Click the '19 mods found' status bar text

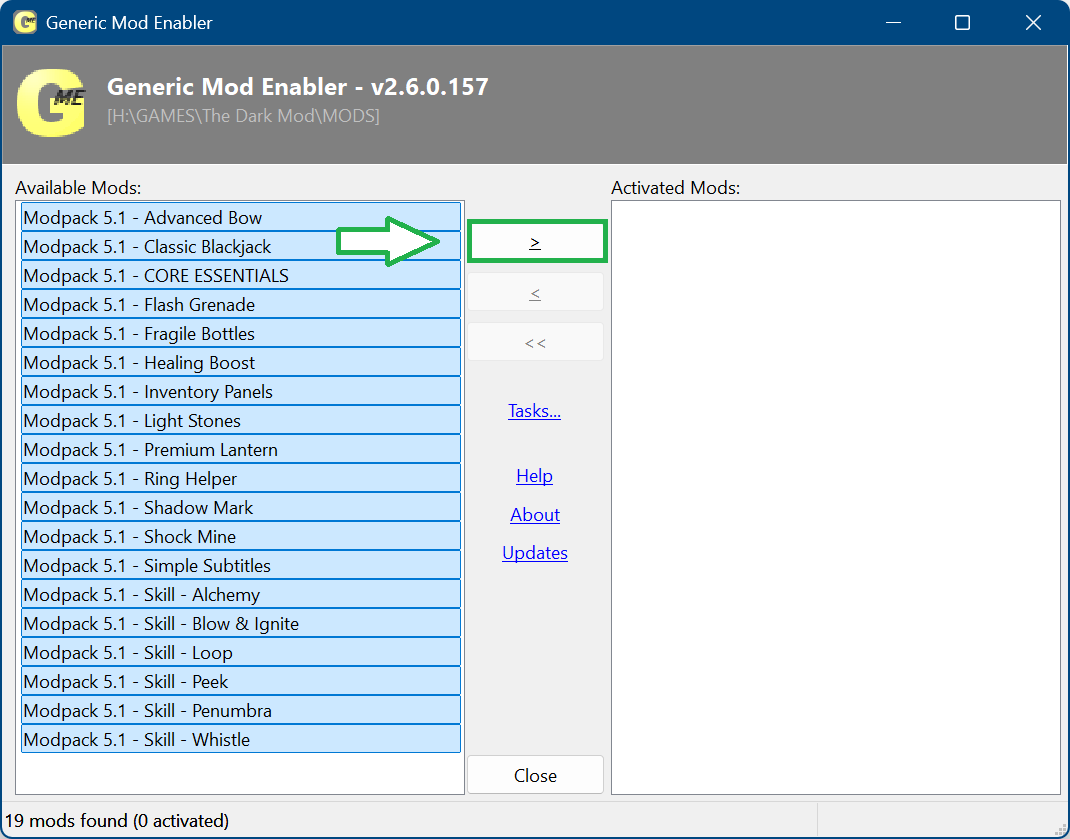point(117,820)
